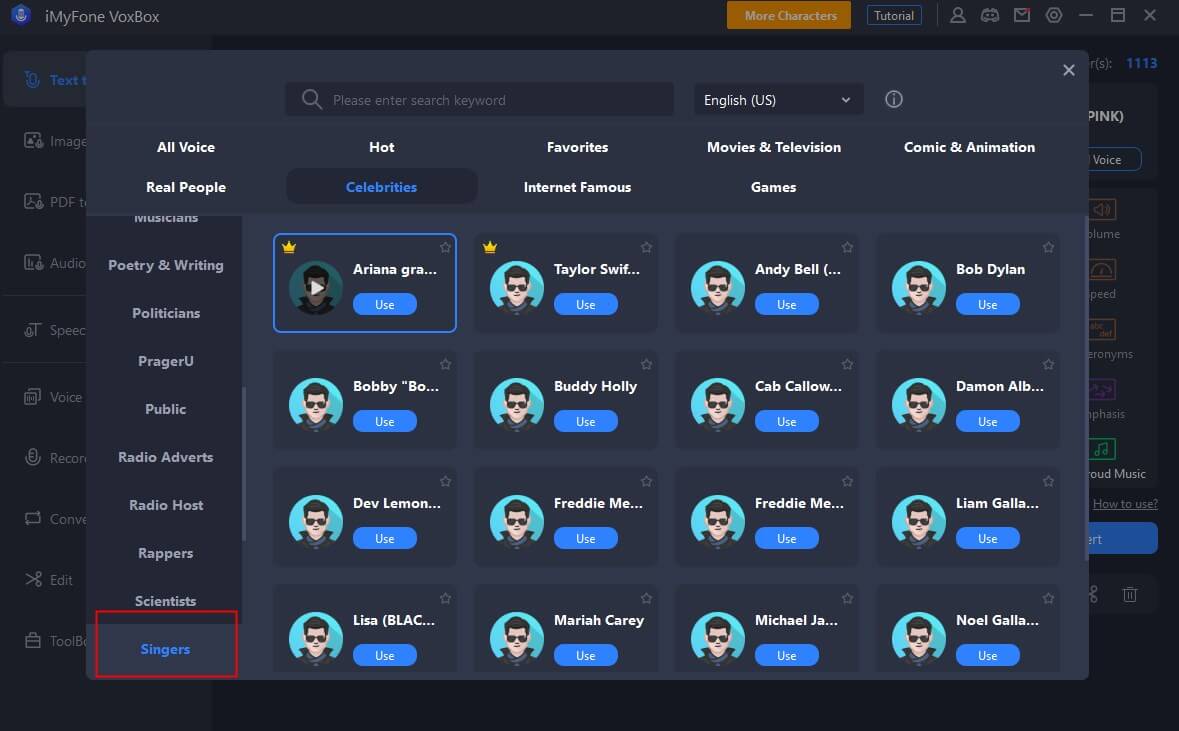The height and width of the screenshot is (731, 1179).
Task: Select the Rappers category
Action: pos(165,553)
